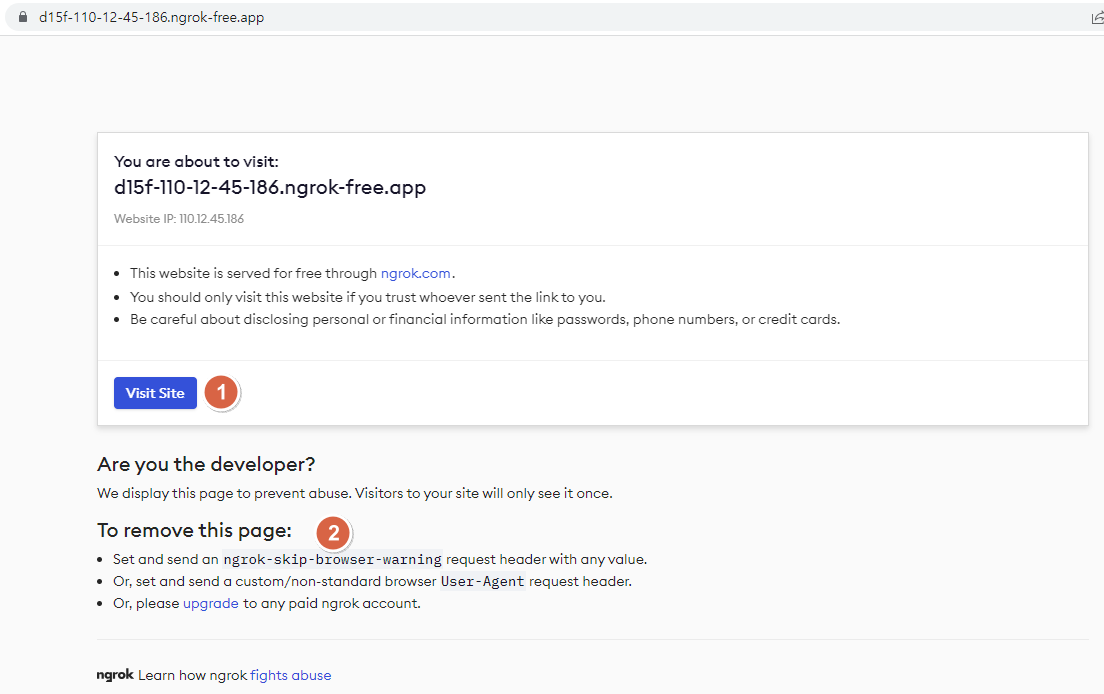Click the heading d15f-110-12-45-186.ngrok-free.app
The image size is (1104, 694).
click(x=270, y=187)
